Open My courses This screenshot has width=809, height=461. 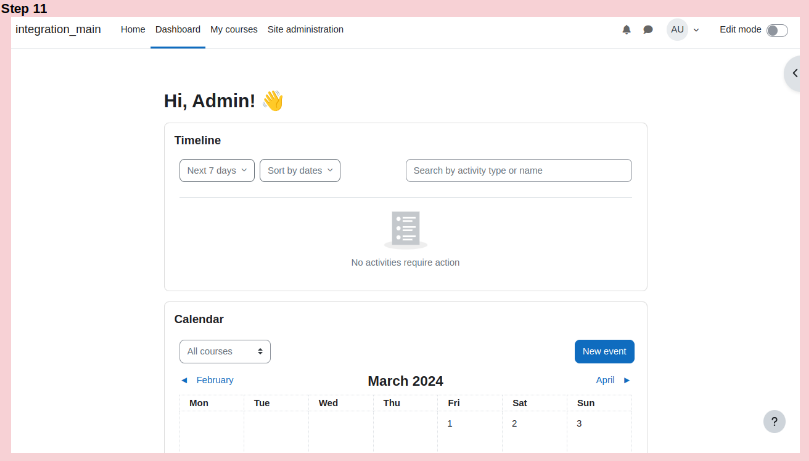coord(234,30)
